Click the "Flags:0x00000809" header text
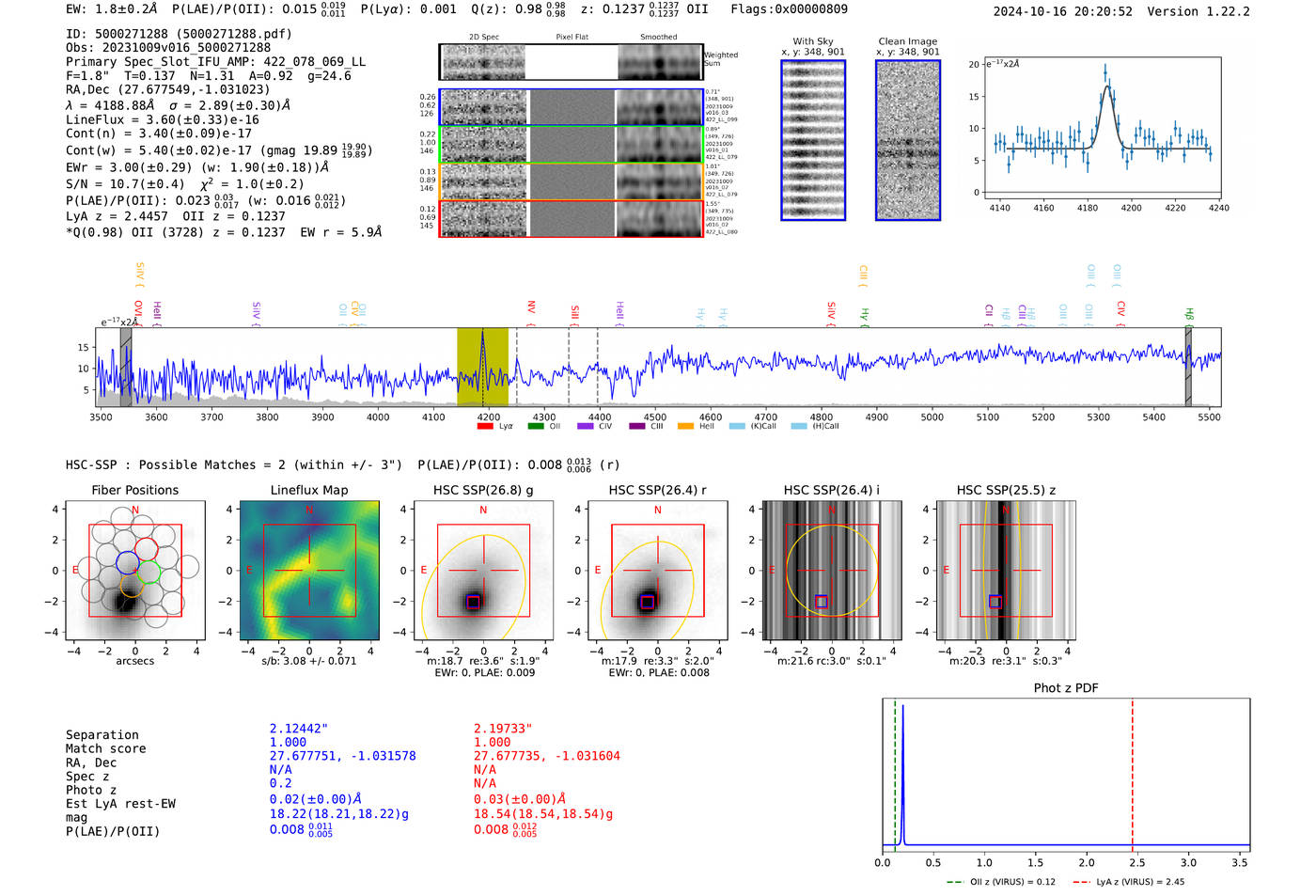Screen dimensions: 1316x896 pos(789,9)
